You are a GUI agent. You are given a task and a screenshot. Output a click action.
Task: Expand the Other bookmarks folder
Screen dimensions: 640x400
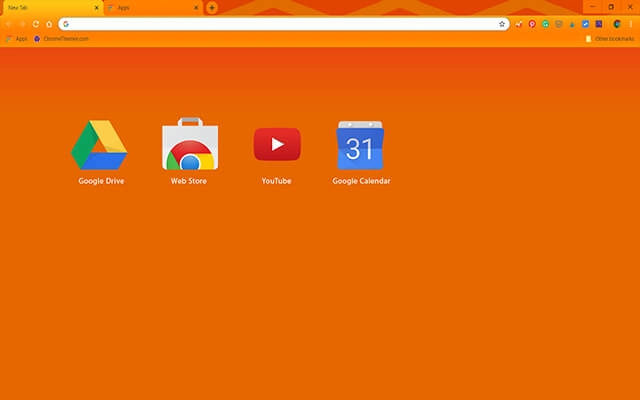pos(610,39)
